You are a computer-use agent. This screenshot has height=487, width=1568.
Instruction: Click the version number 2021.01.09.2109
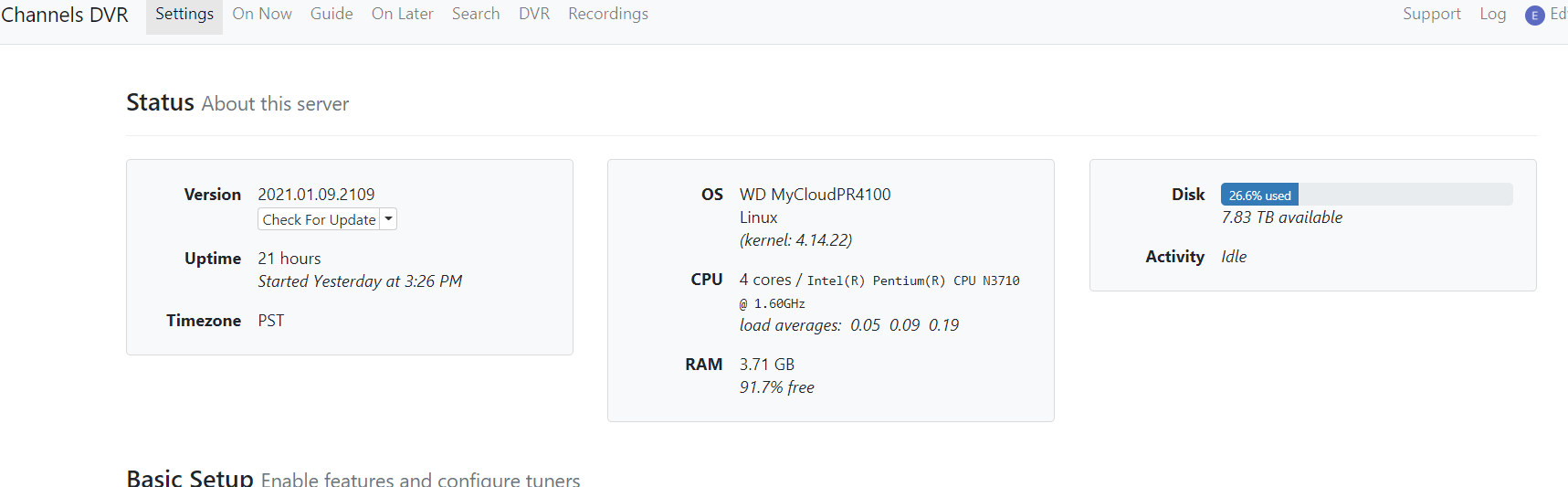point(316,195)
